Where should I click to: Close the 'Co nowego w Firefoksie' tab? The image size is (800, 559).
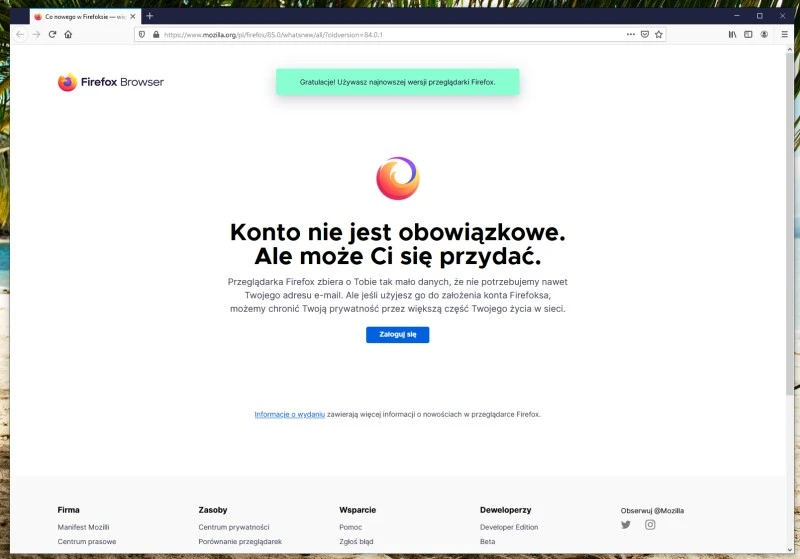[133, 16]
